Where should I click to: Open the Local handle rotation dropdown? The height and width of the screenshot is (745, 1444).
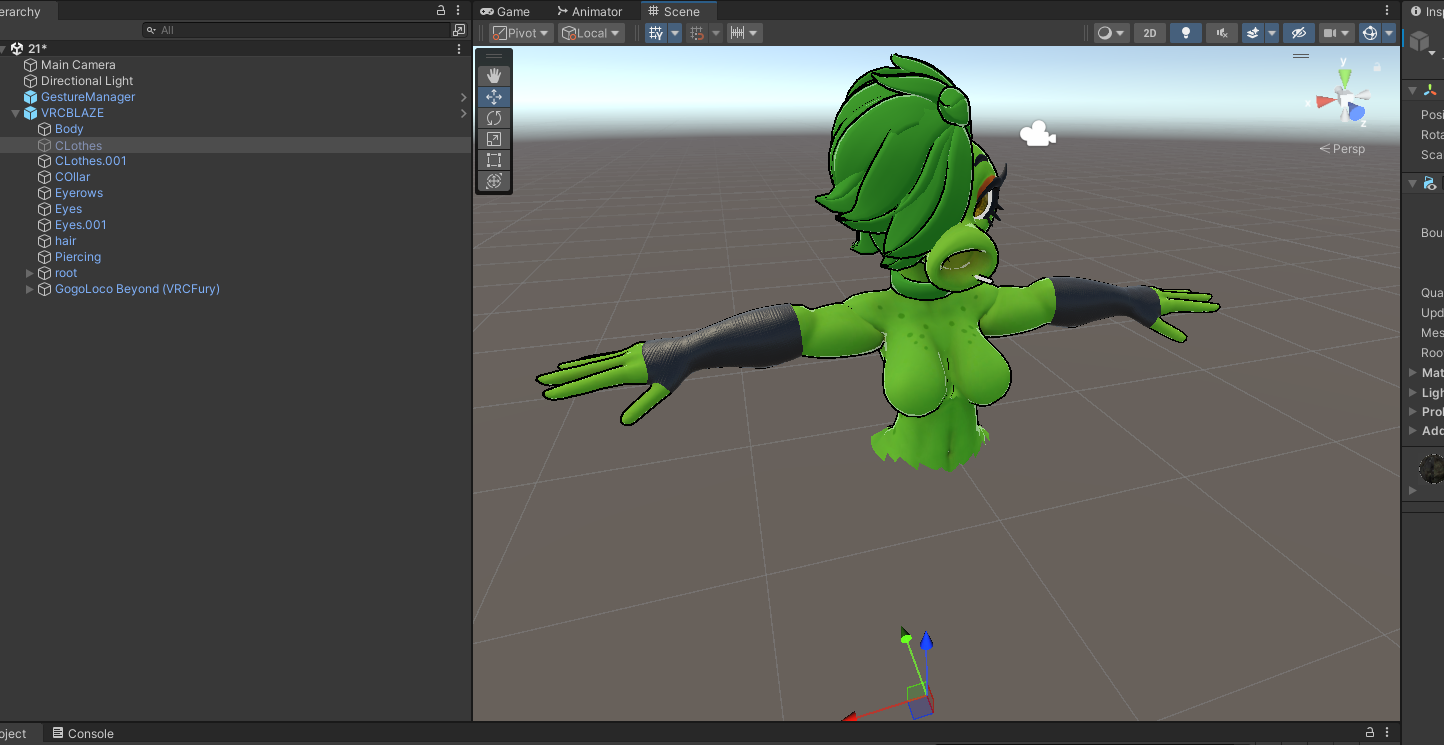coord(591,33)
